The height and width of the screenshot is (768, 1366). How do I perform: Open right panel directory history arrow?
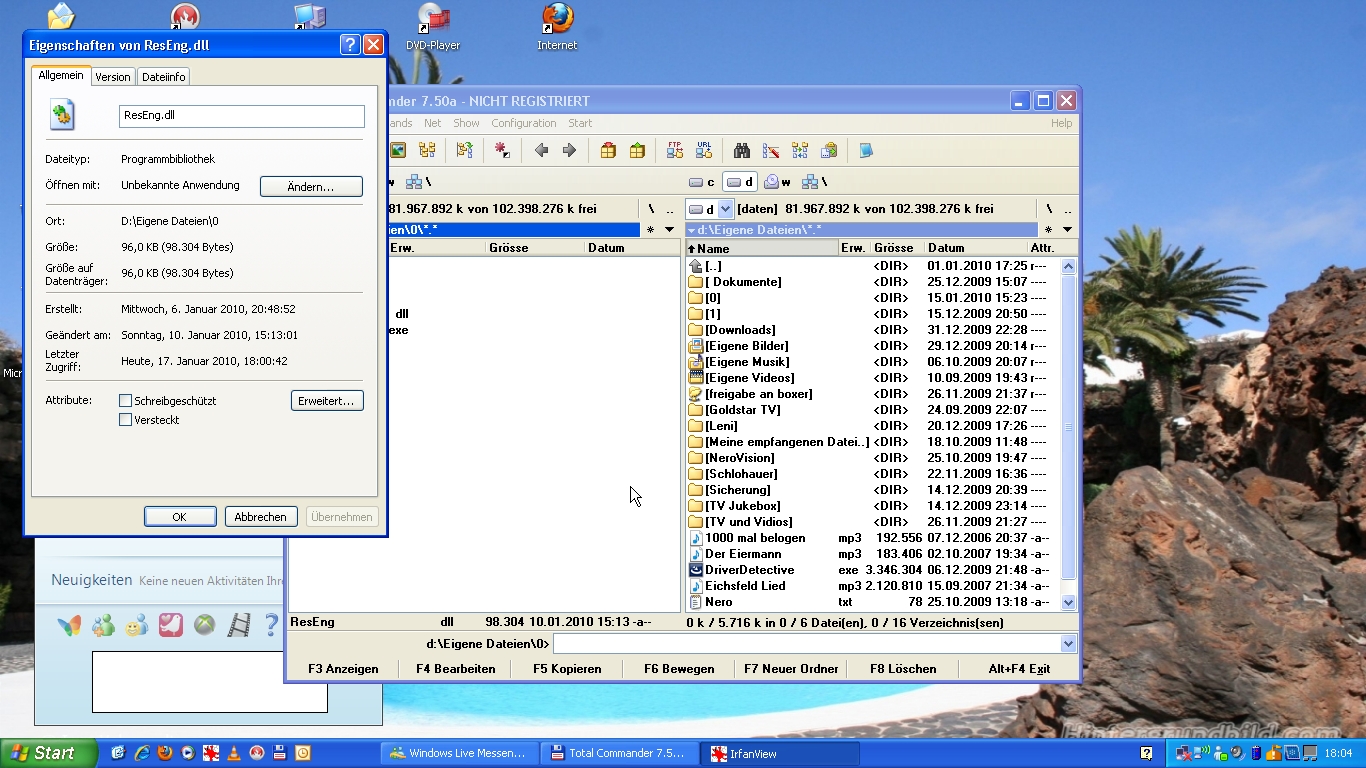(x=1067, y=230)
